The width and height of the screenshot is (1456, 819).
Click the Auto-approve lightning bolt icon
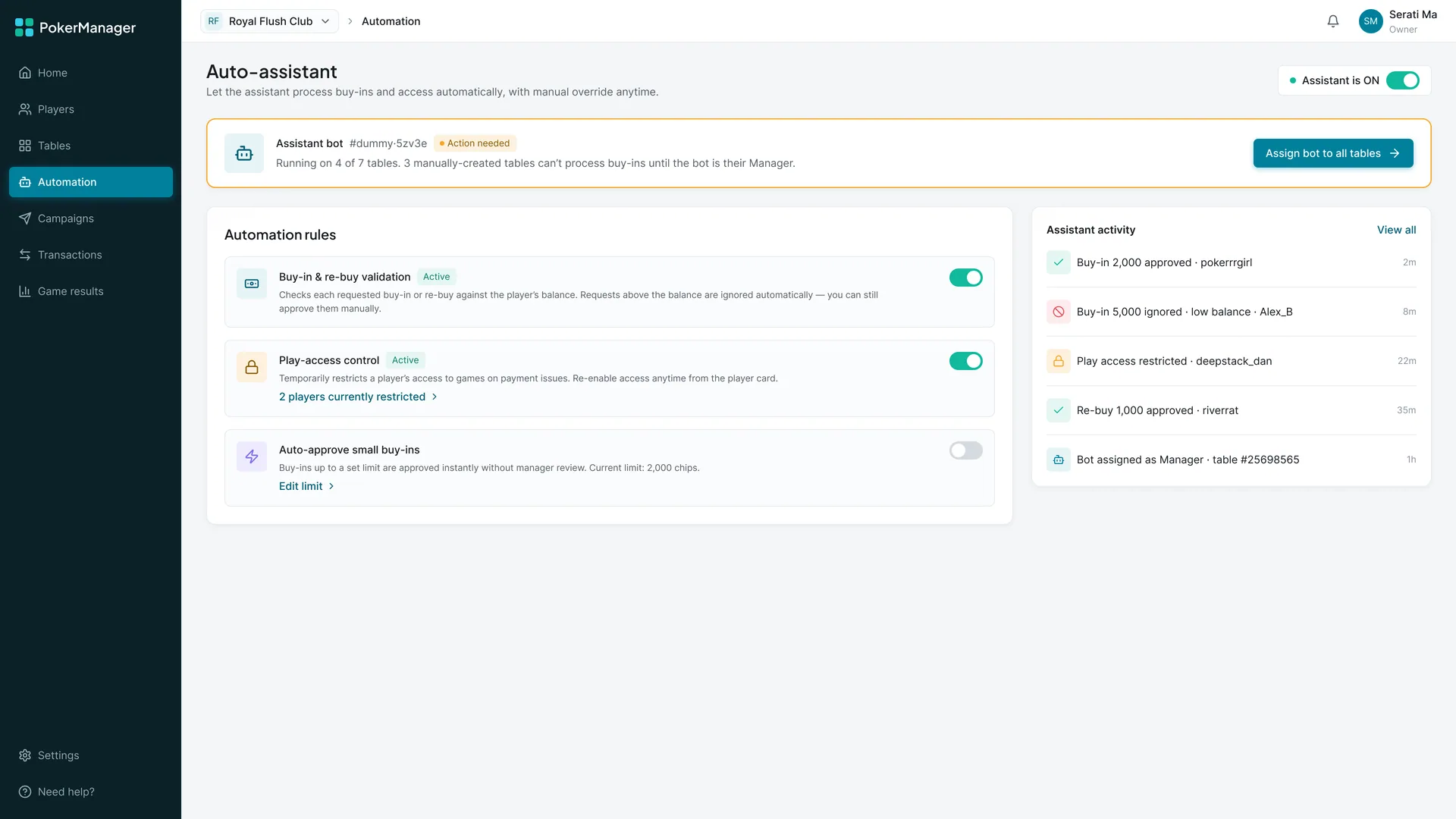(252, 457)
